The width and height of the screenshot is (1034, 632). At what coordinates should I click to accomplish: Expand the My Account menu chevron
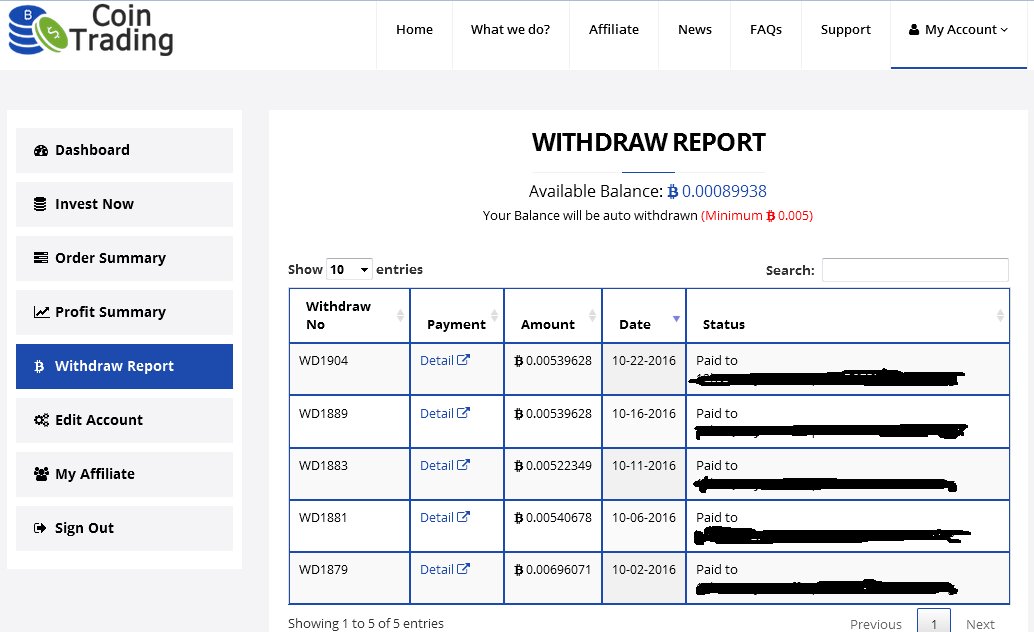pyautogui.click(x=1004, y=30)
